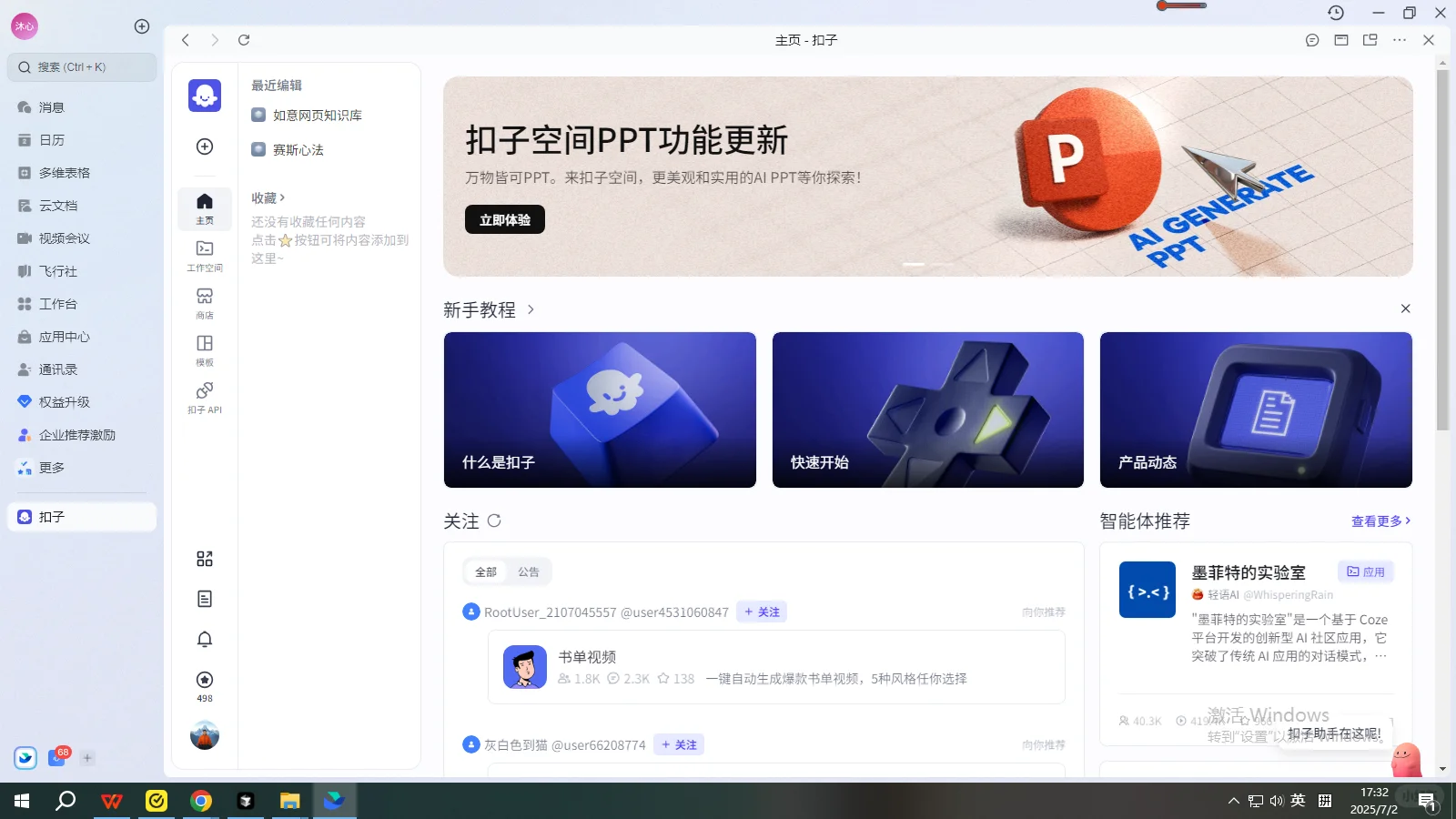Open the 商店 store in Coze
Screen dimensions: 1456x819
[x=204, y=301]
